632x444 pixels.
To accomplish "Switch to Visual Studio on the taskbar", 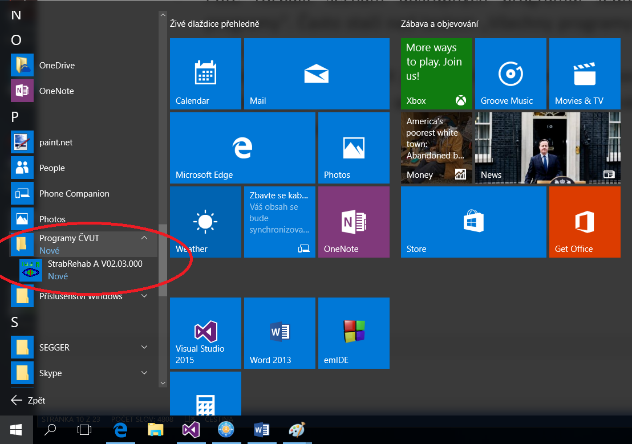I will [191, 430].
